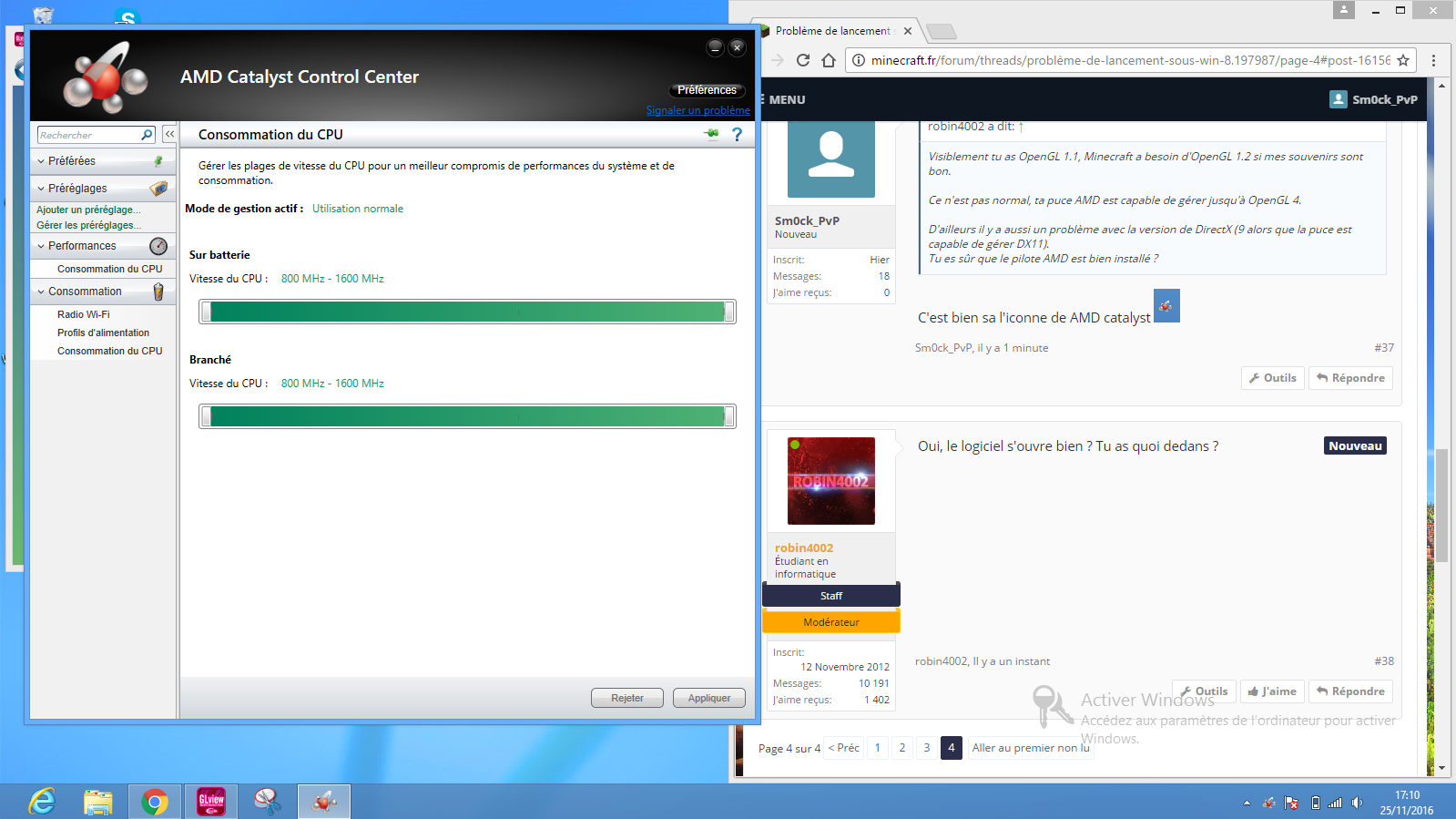Open Outils on post #37

(1273, 378)
